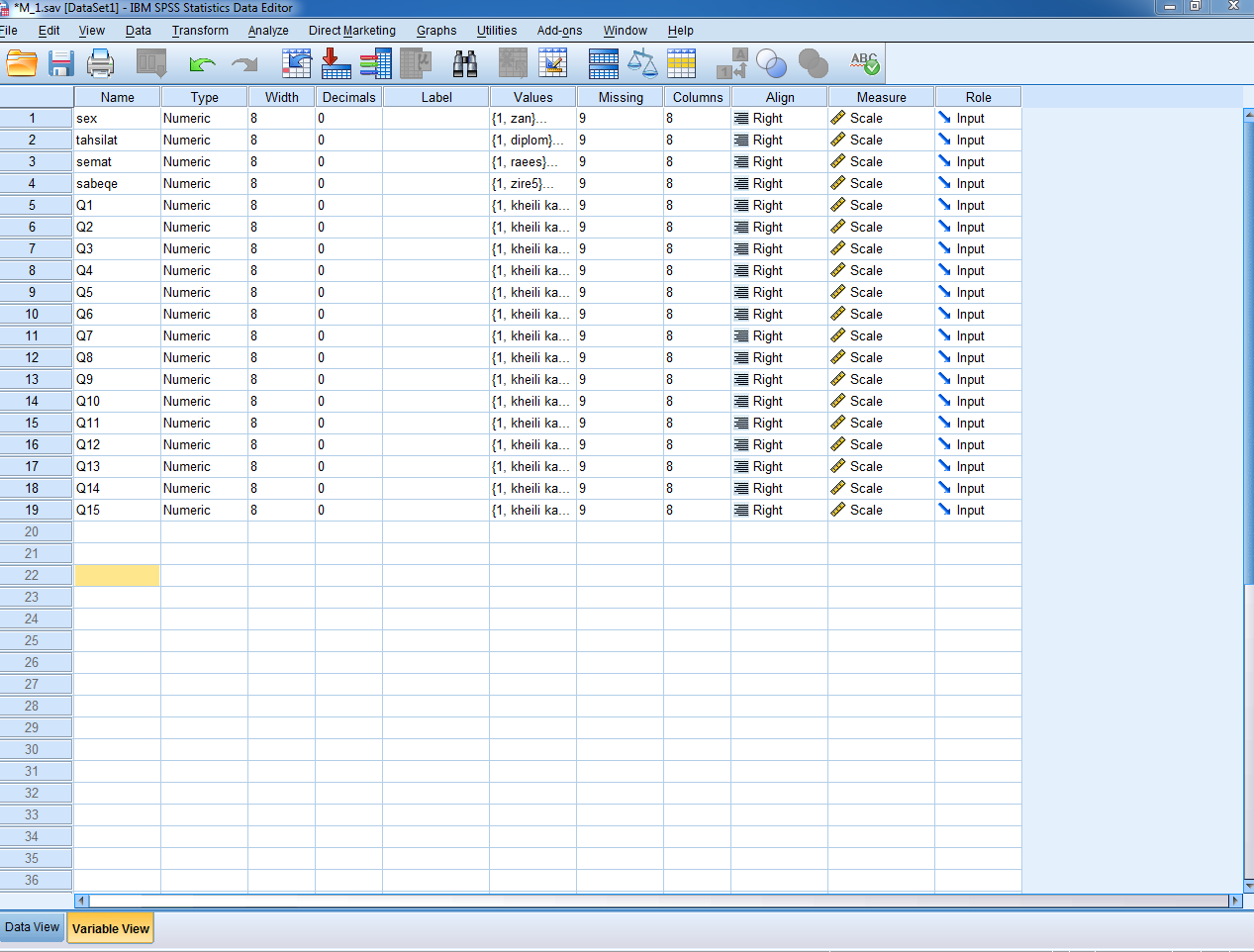Click the Missing cell '9' for Q5
The height and width of the screenshot is (952, 1254).
point(621,292)
